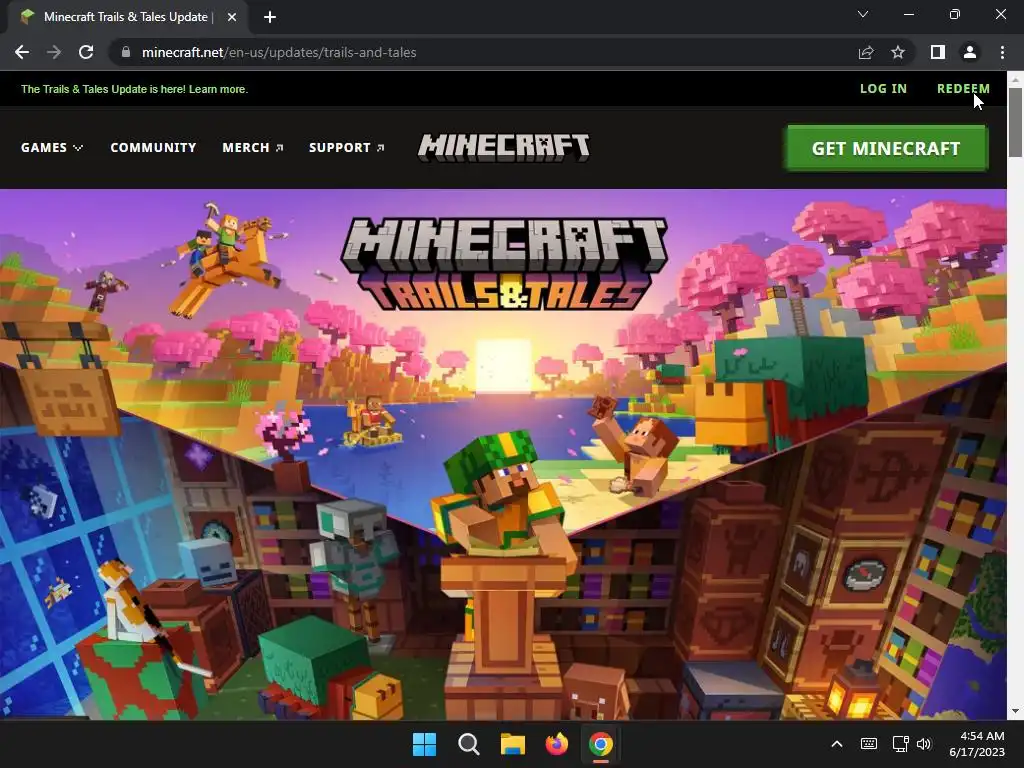
Task: Click the browser forward arrow
Action: (x=54, y=52)
